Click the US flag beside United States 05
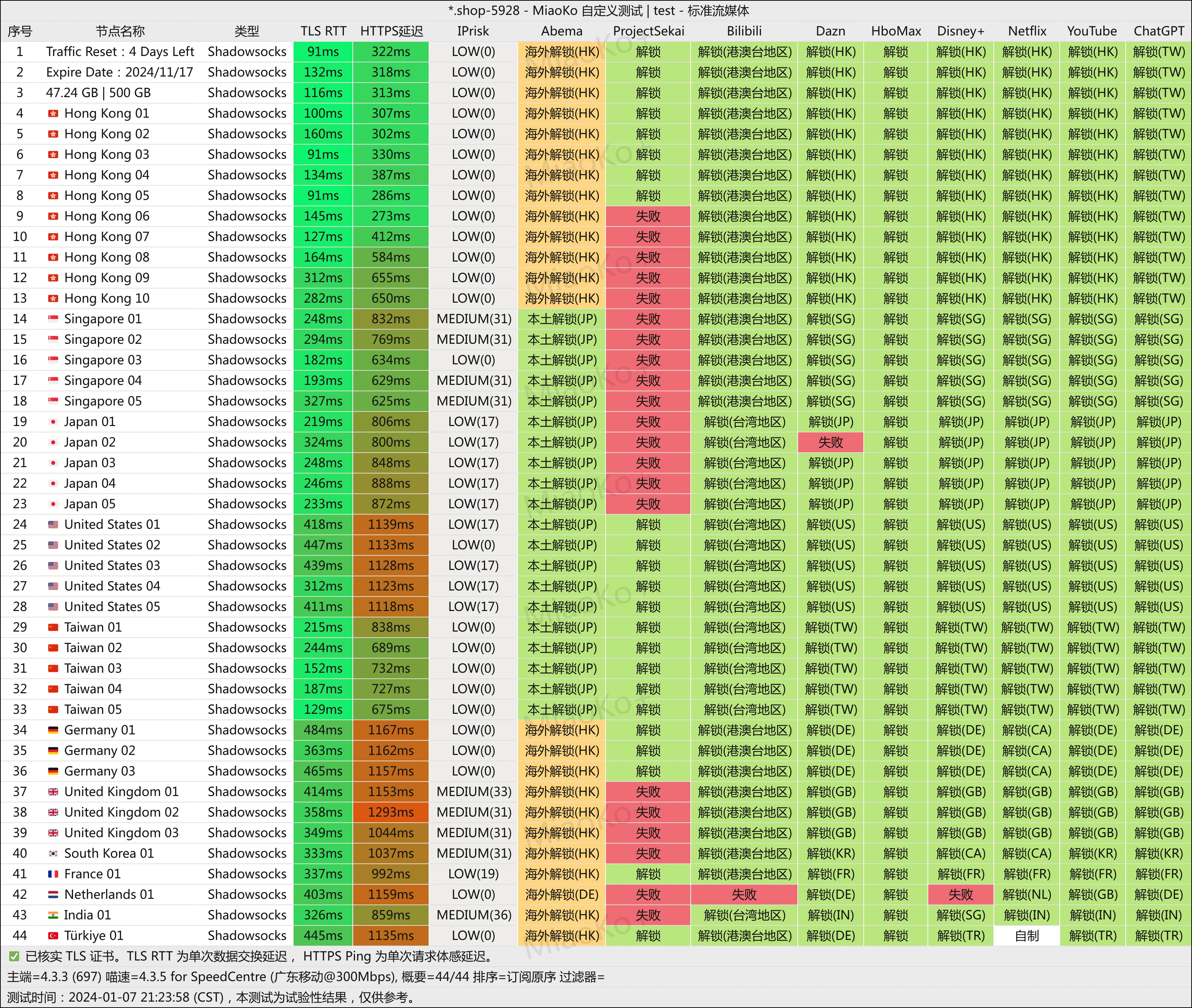The height and width of the screenshot is (1008, 1192). pos(53,607)
